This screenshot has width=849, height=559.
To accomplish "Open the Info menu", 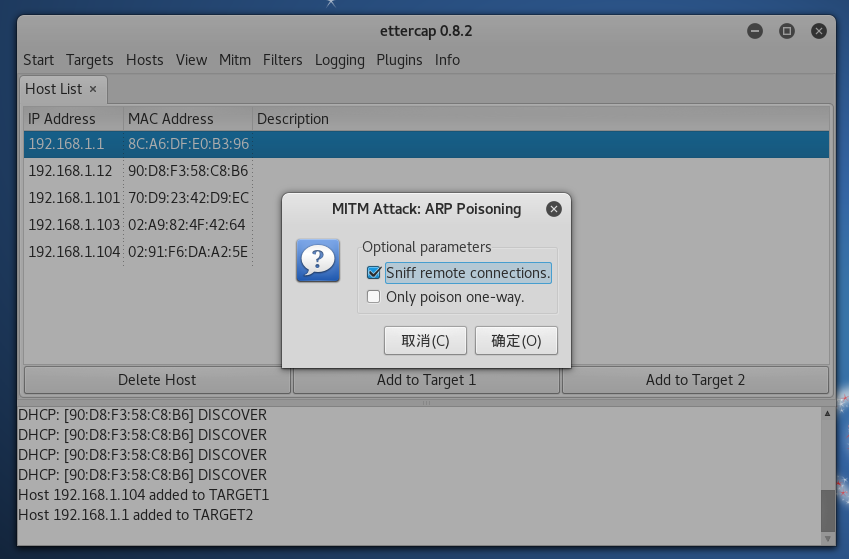I will tap(447, 60).
